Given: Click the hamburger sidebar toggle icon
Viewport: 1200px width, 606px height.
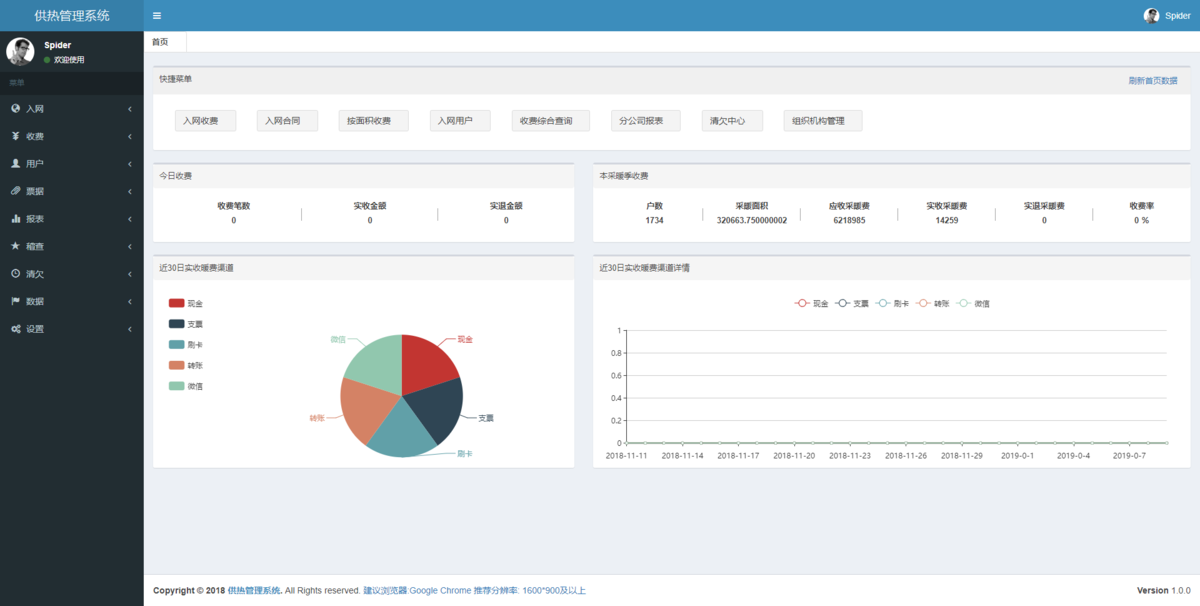Looking at the screenshot, I should pyautogui.click(x=157, y=16).
